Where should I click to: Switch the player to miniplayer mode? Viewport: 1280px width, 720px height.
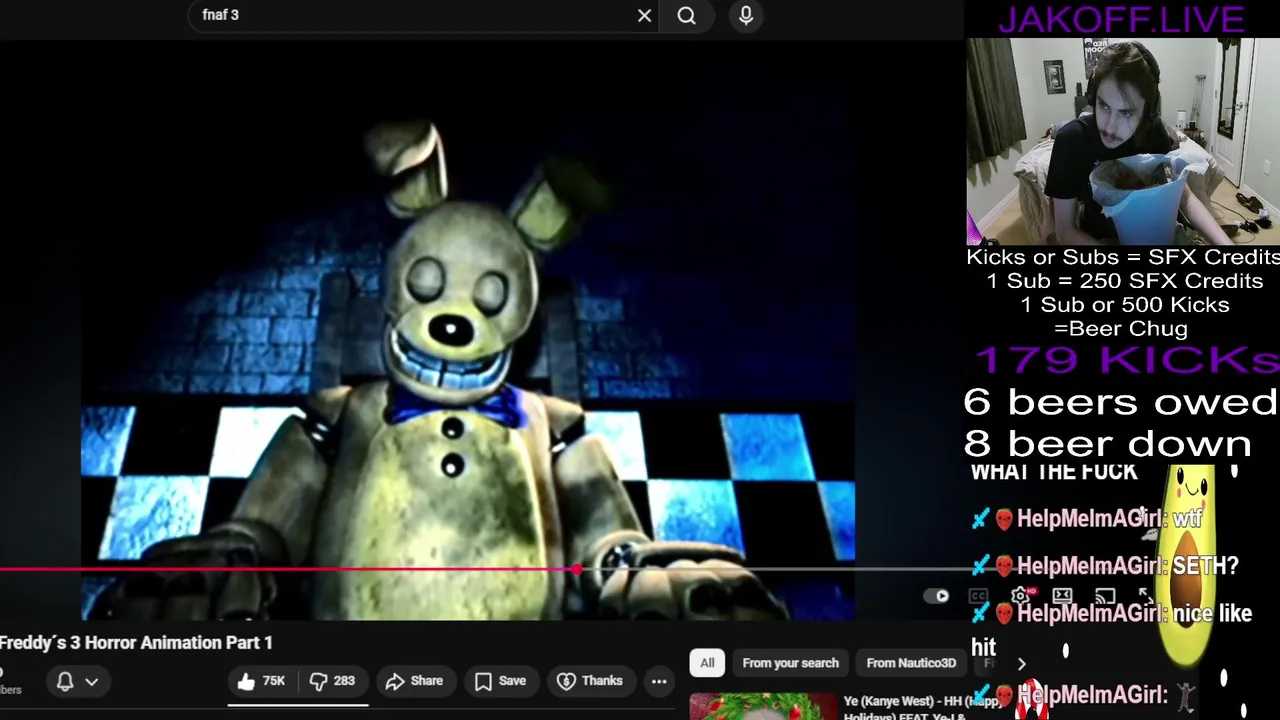(1062, 596)
